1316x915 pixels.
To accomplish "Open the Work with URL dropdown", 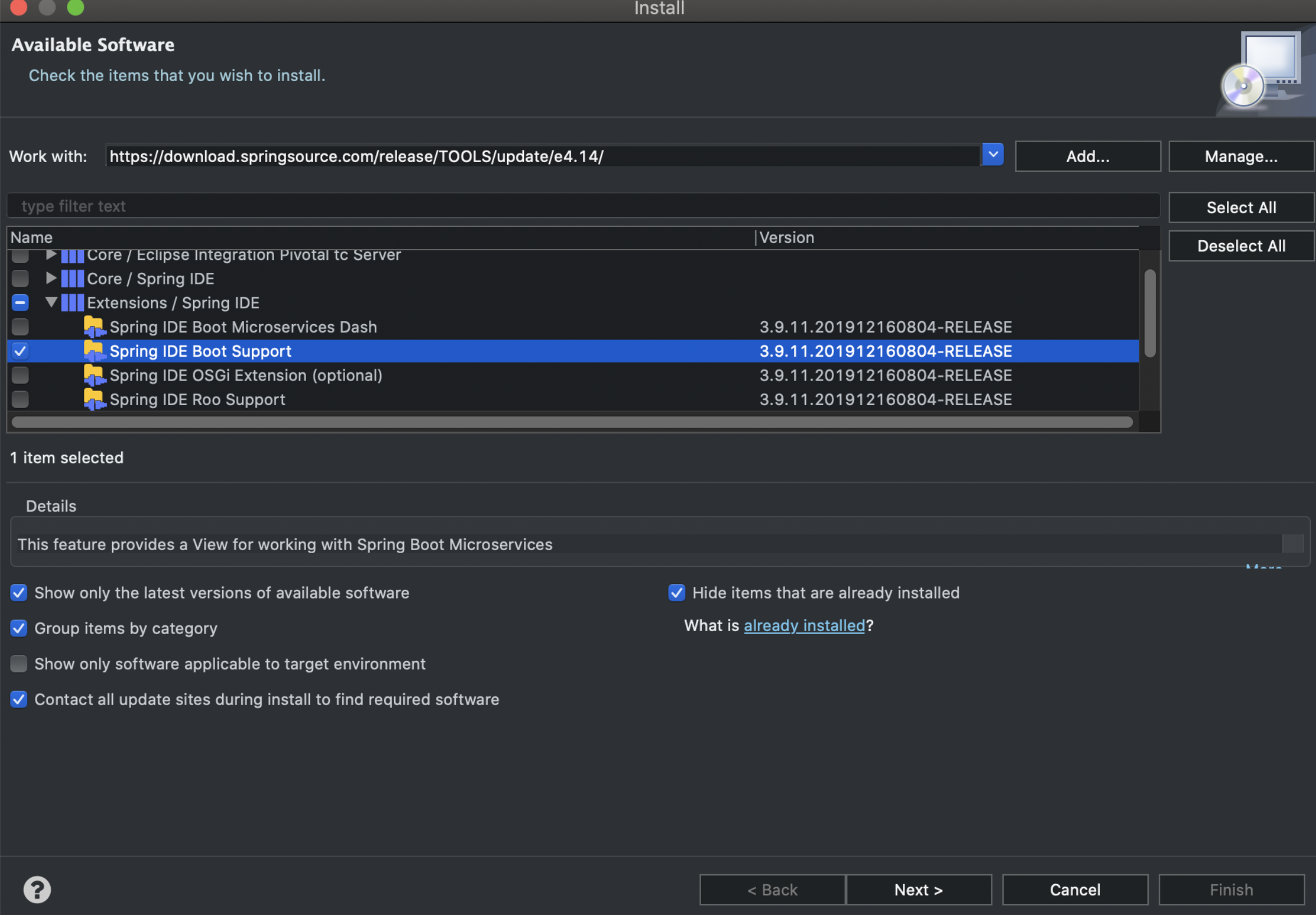I will (992, 155).
